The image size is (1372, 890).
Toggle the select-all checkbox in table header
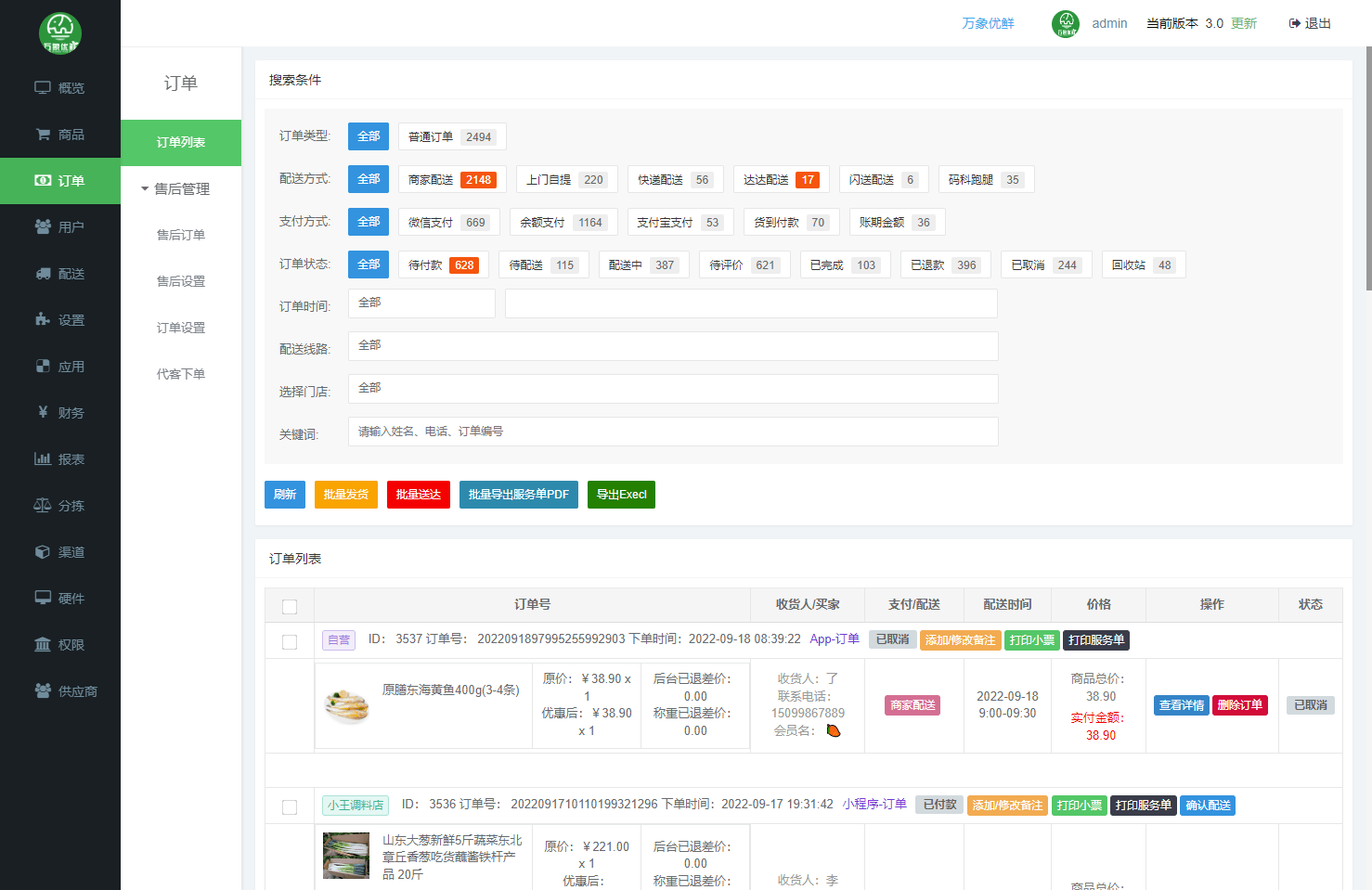(290, 607)
